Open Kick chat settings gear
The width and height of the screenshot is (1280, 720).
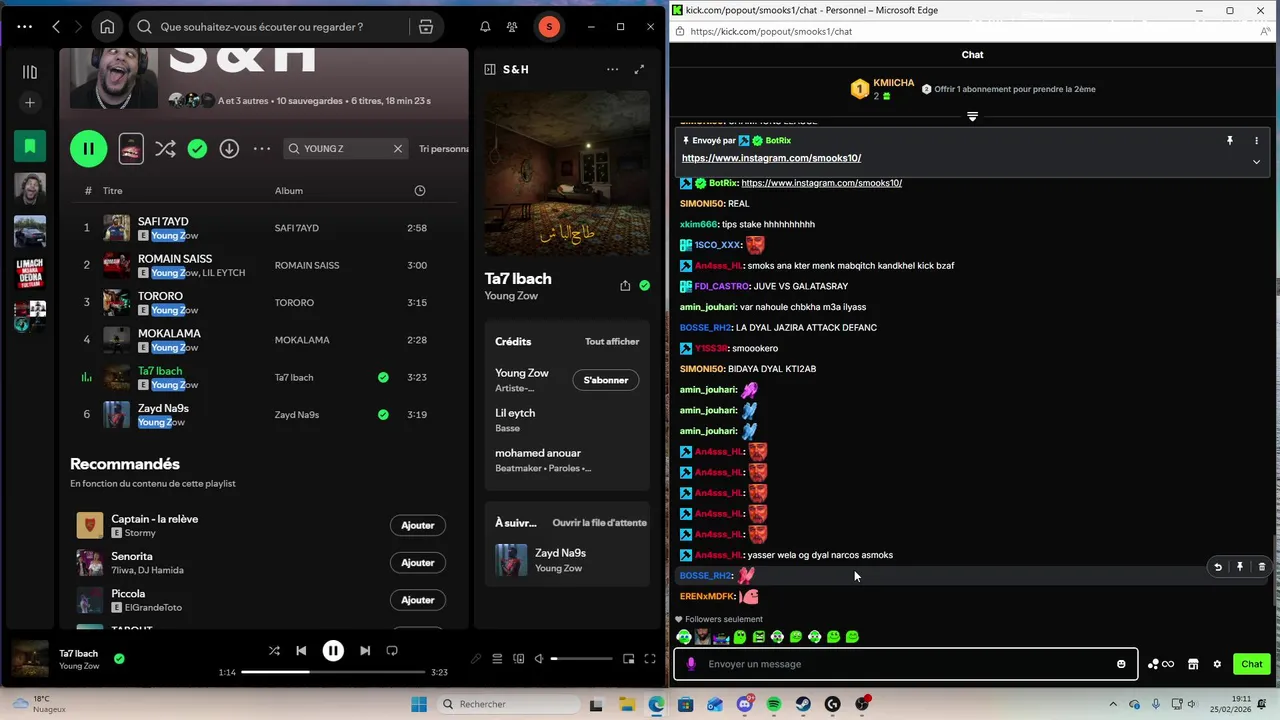(1217, 664)
